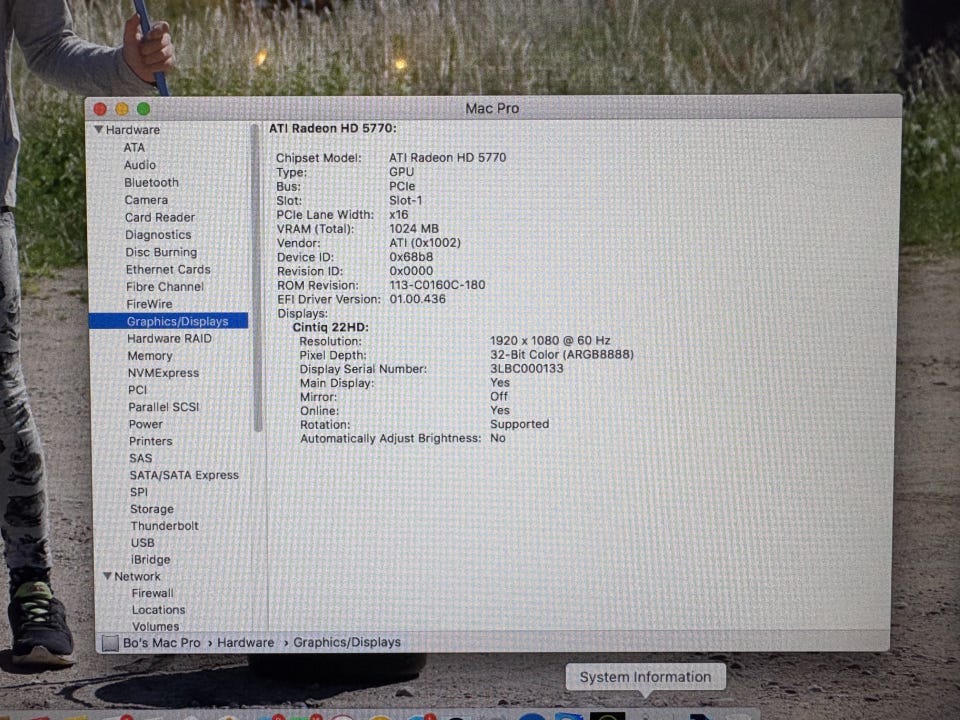The height and width of the screenshot is (720, 960).
Task: Open Storage in the sidebar
Action: pos(152,509)
